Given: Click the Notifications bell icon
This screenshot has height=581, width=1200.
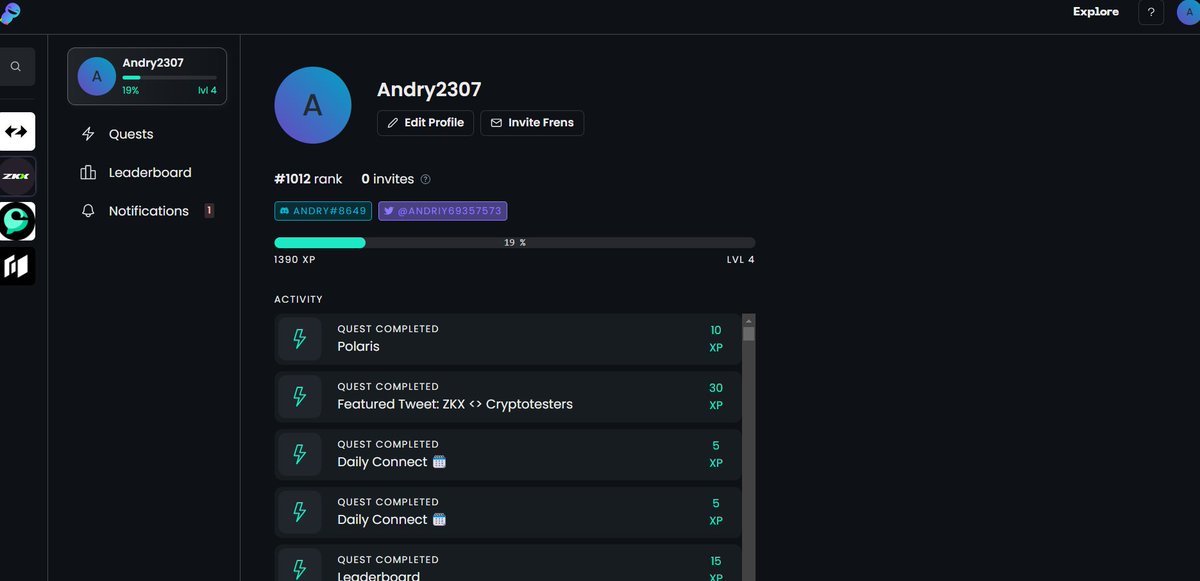Looking at the screenshot, I should coord(88,211).
